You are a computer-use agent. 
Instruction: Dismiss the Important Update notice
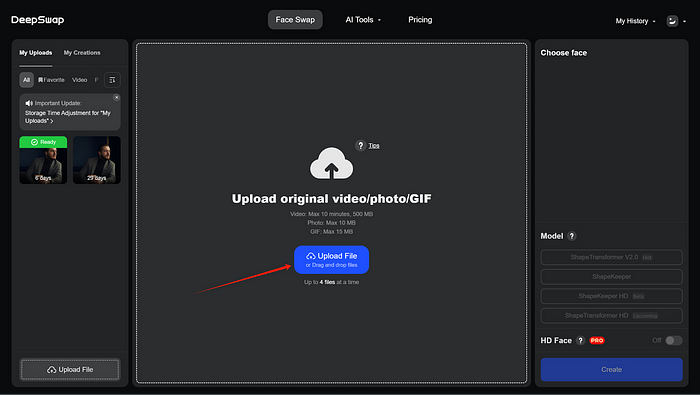click(x=117, y=97)
